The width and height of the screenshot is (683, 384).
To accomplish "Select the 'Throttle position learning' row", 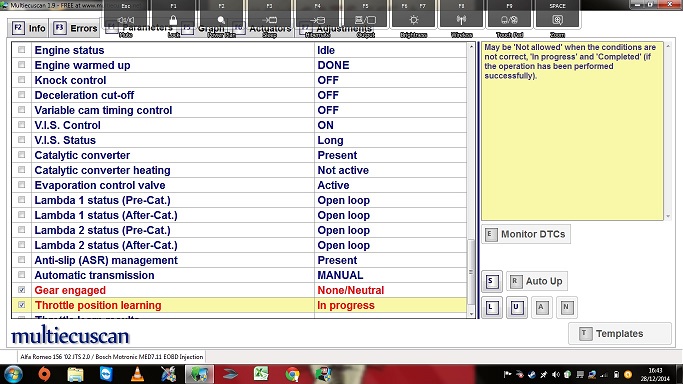I will point(239,305).
